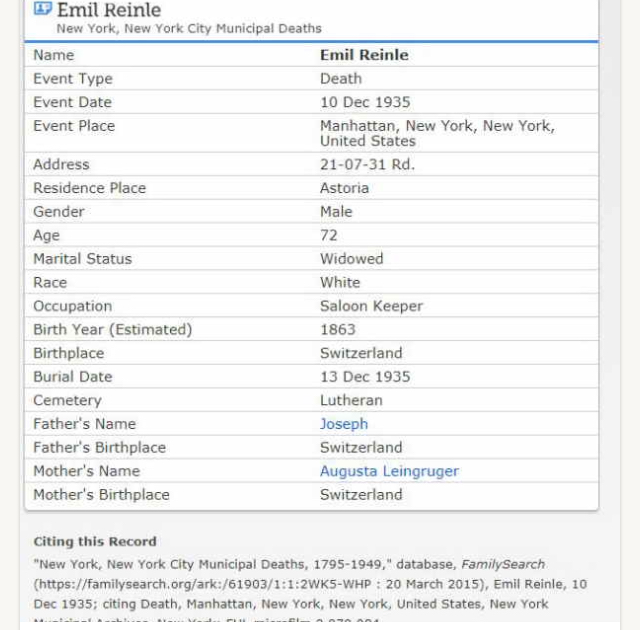This screenshot has height=630, width=640.
Task: Click the Marital Status value Widowed
Action: 351,259
